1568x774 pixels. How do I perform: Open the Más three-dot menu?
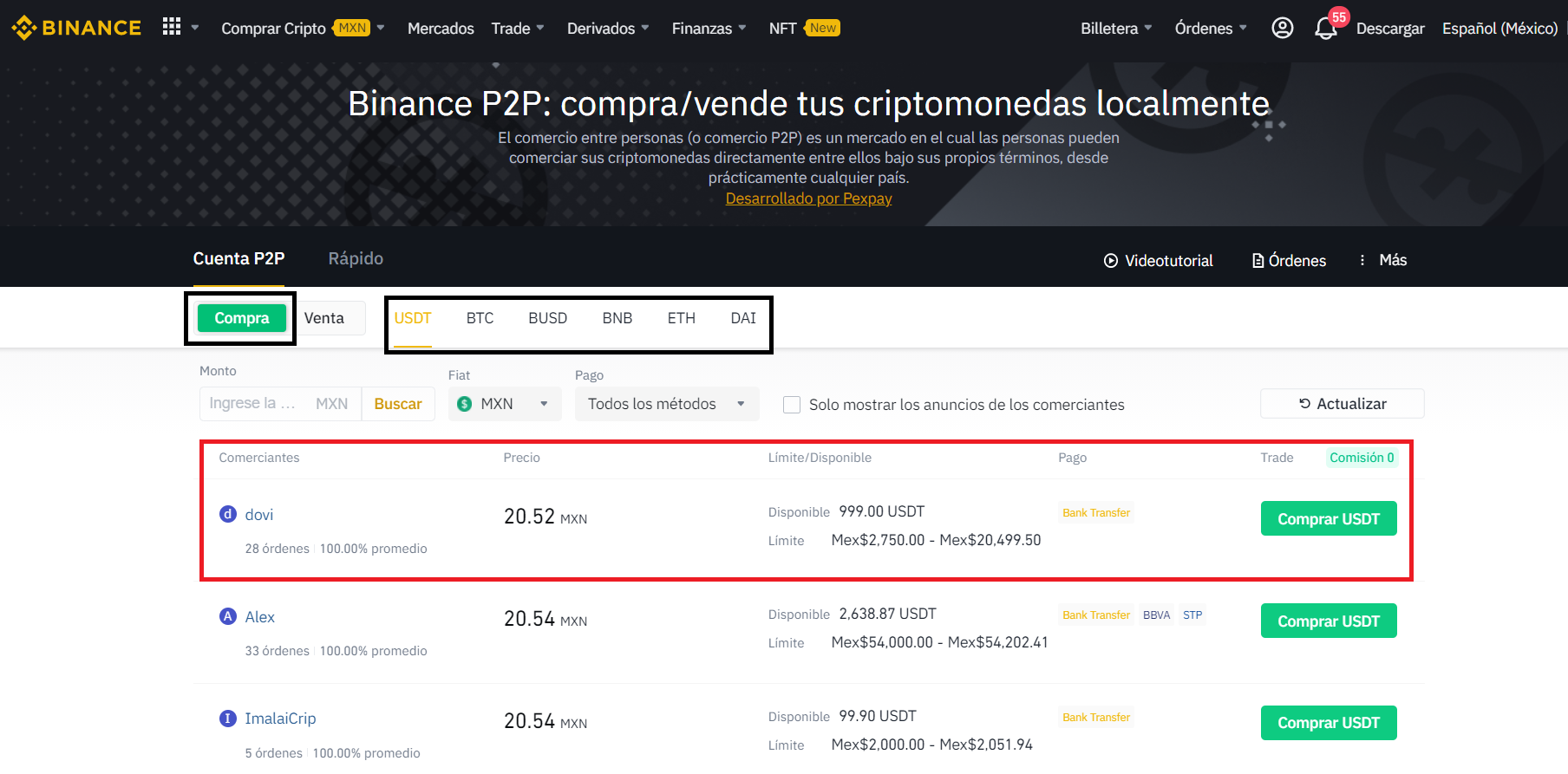pos(1362,260)
